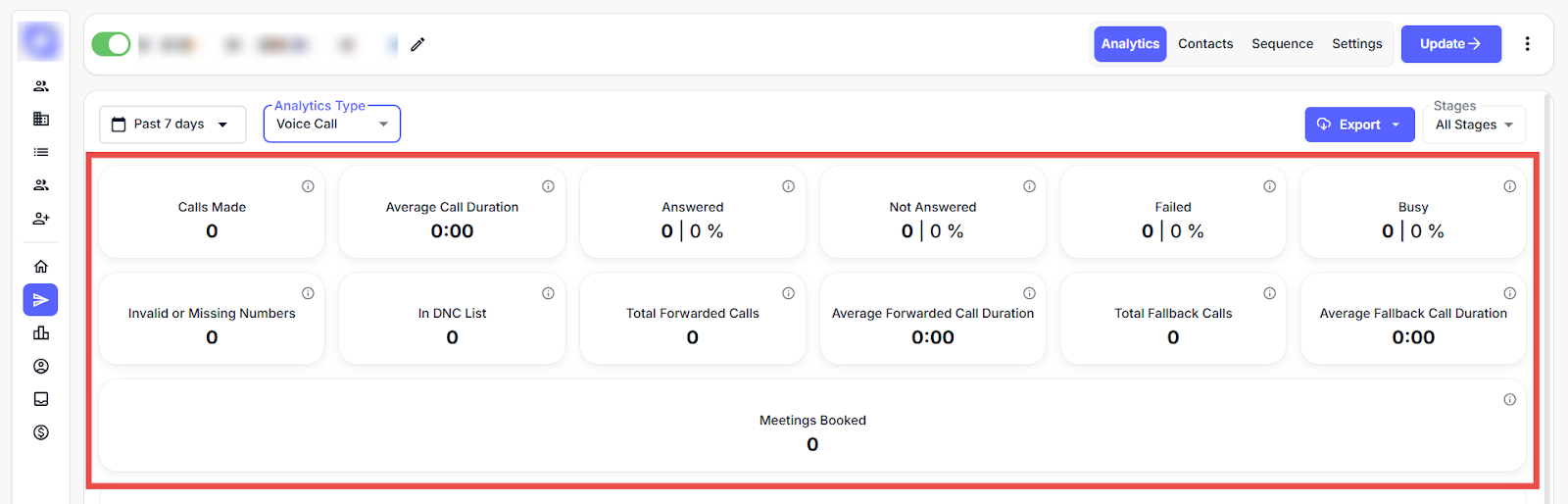1568x504 pixels.
Task: Switch to the Sequence tab
Action: coord(1282,44)
